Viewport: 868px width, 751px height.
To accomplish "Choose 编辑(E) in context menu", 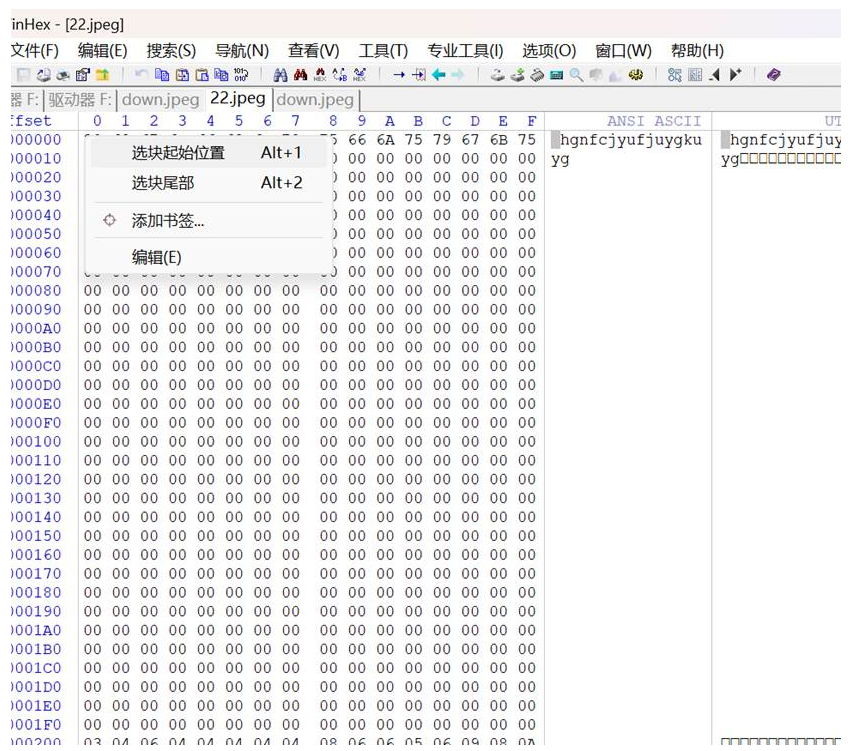I will coord(208,257).
